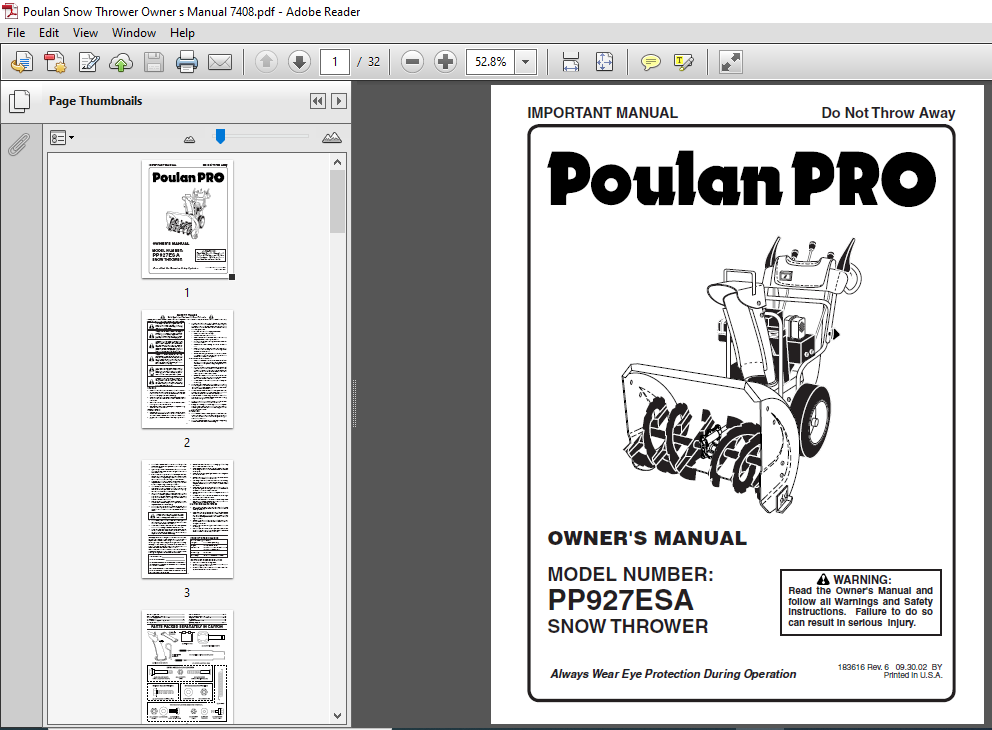Zoom out with the minus button
The image size is (992, 730).
[412, 62]
